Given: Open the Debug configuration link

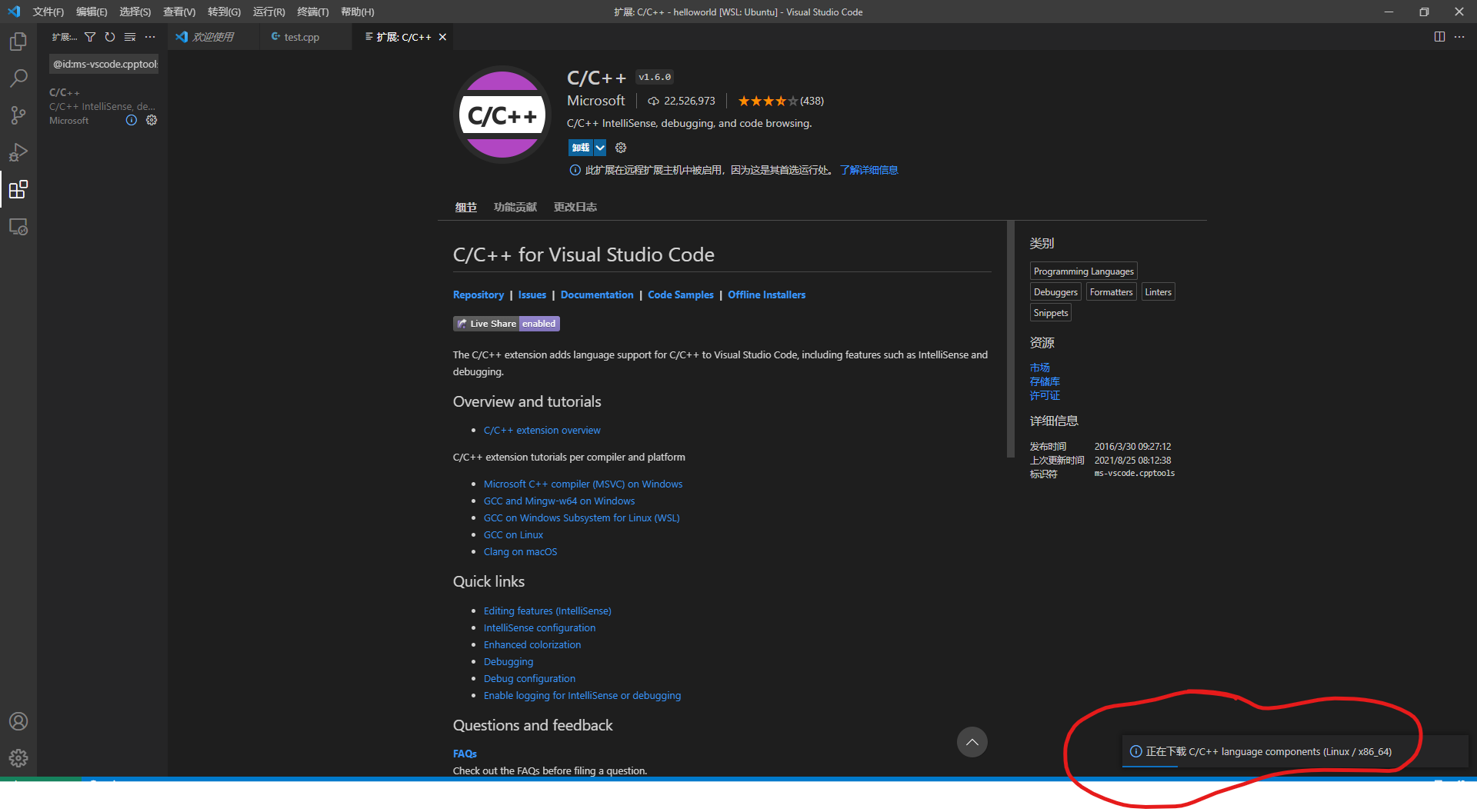Looking at the screenshot, I should pos(529,678).
